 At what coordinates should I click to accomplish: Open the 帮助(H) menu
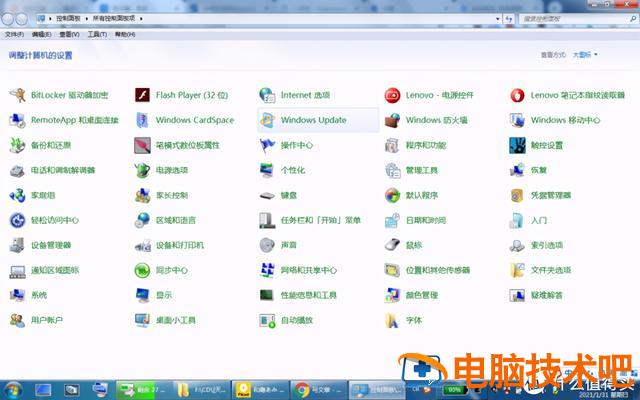[125, 35]
